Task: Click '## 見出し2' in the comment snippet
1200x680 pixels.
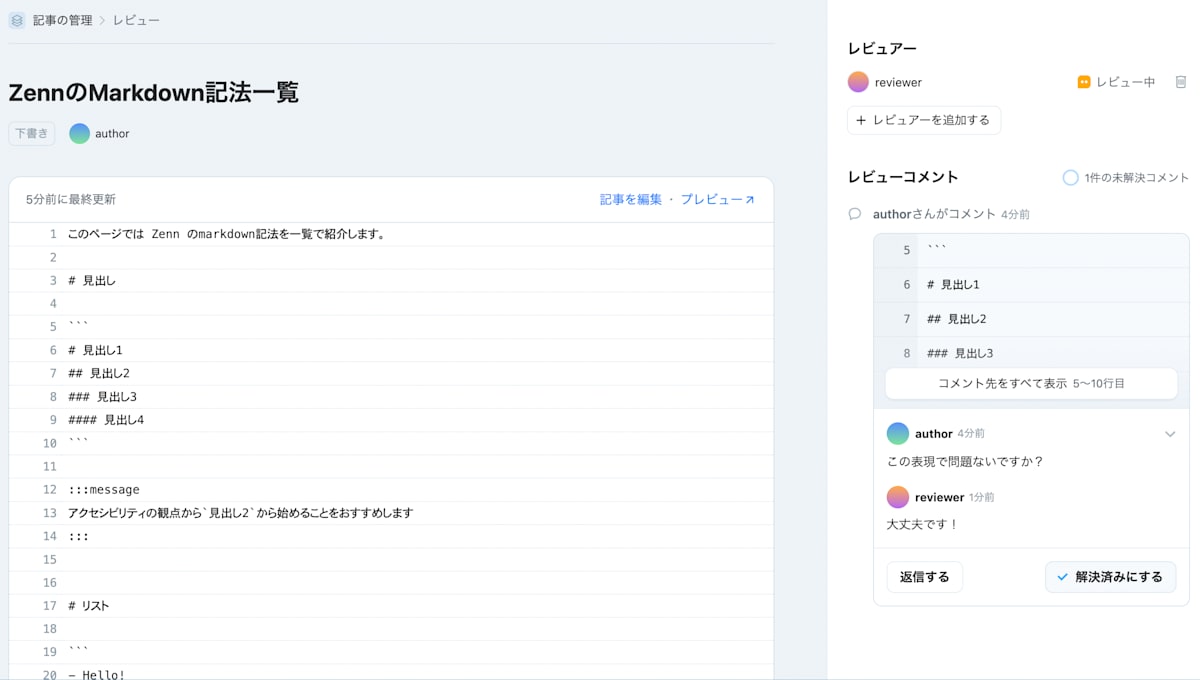Action: coord(957,319)
